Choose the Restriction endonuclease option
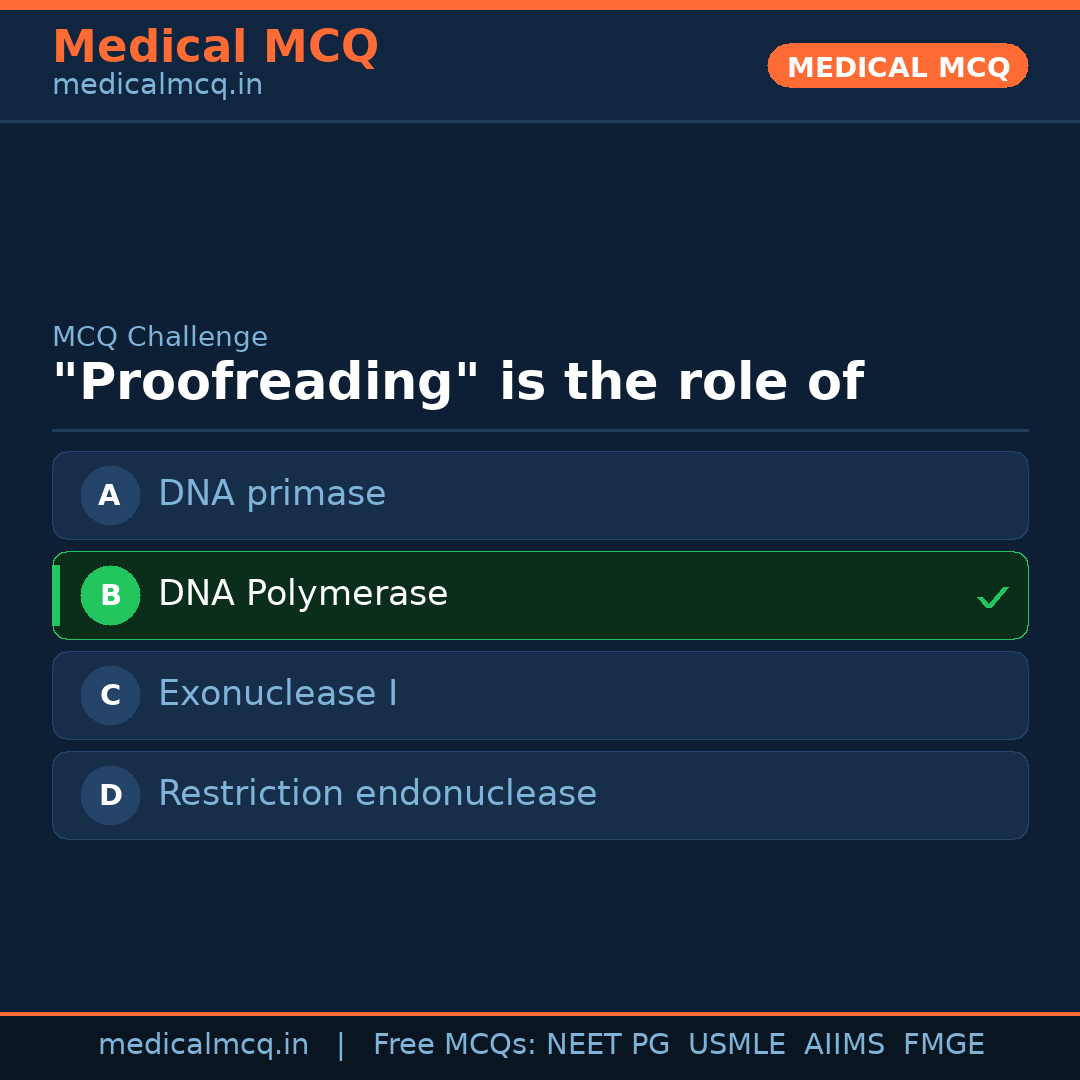Screen dimensions: 1080x1080 (x=377, y=794)
